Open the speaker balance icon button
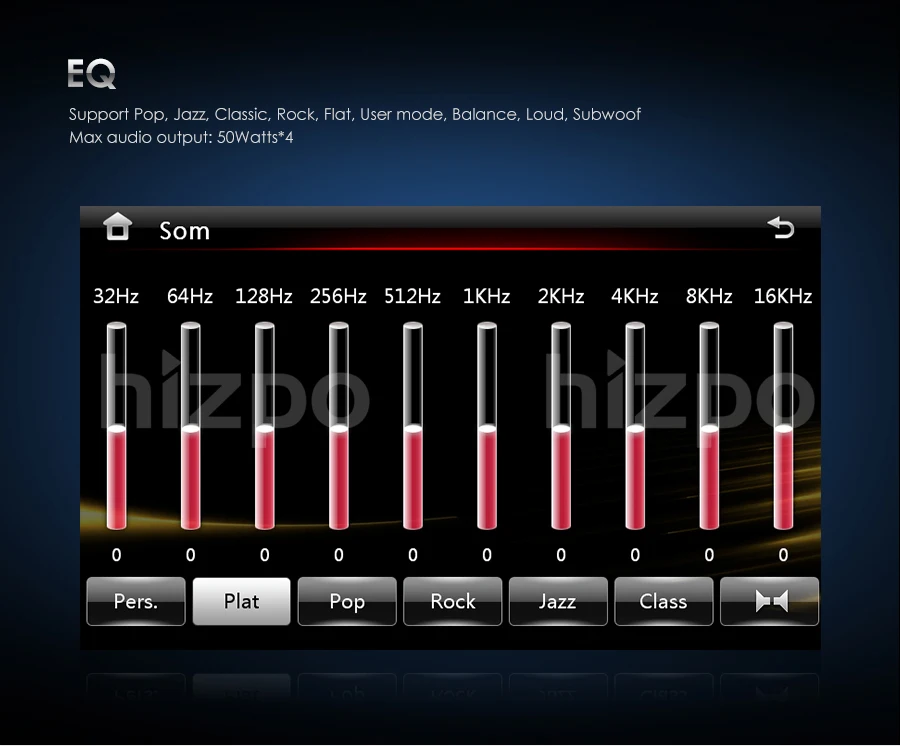Image resolution: width=900 pixels, height=746 pixels. point(769,601)
